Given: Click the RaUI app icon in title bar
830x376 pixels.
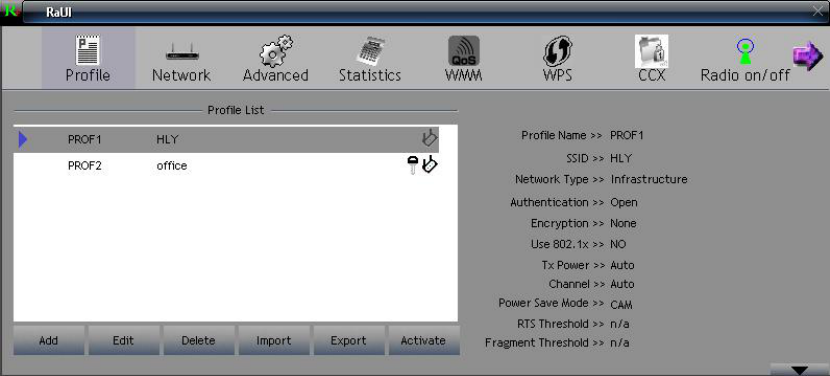Looking at the screenshot, I should coord(11,11).
